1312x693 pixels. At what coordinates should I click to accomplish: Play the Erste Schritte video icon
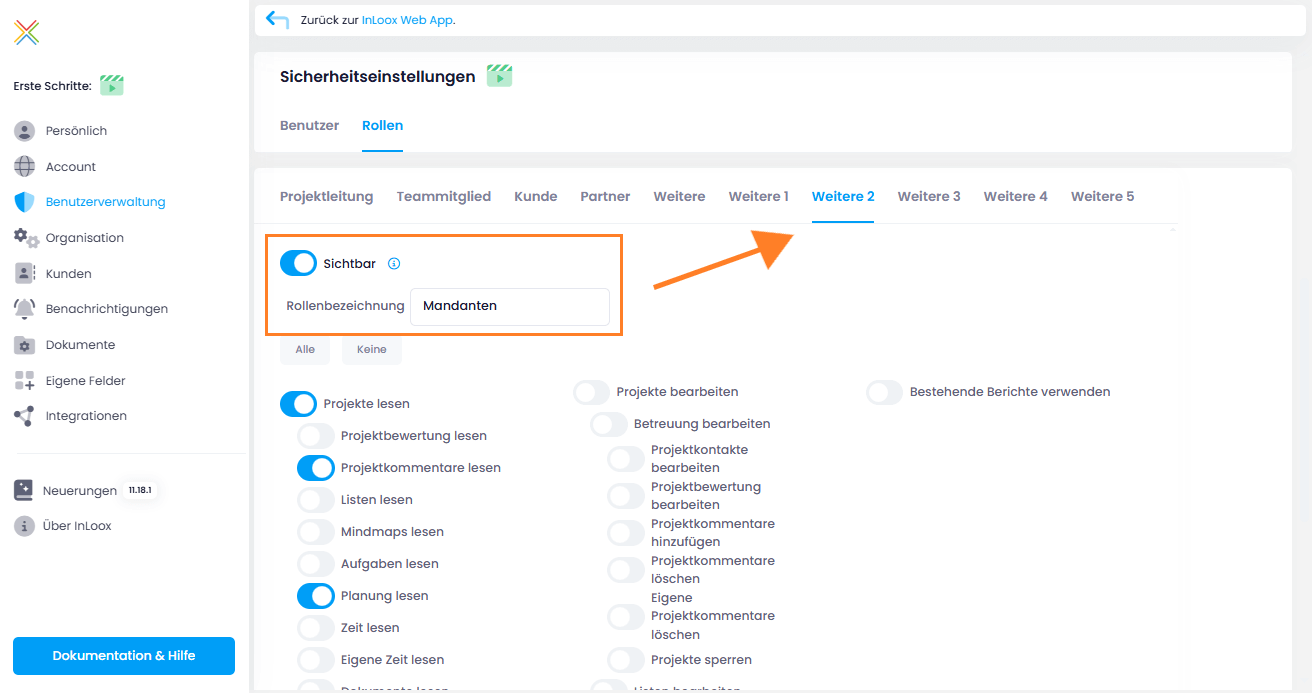[112, 86]
